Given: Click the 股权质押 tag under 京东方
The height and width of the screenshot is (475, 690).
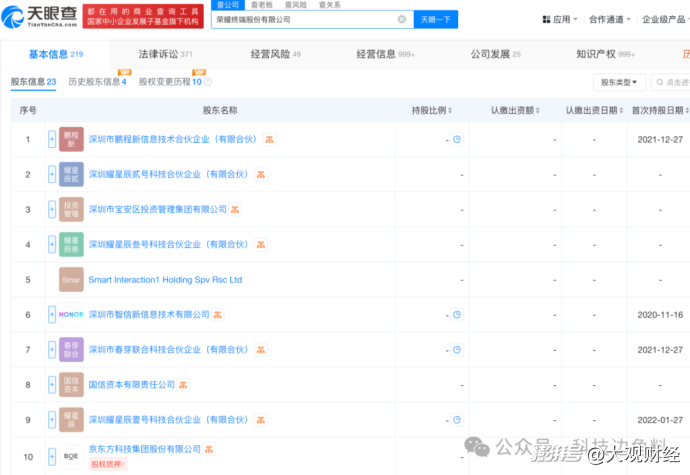Looking at the screenshot, I should pos(108,464).
